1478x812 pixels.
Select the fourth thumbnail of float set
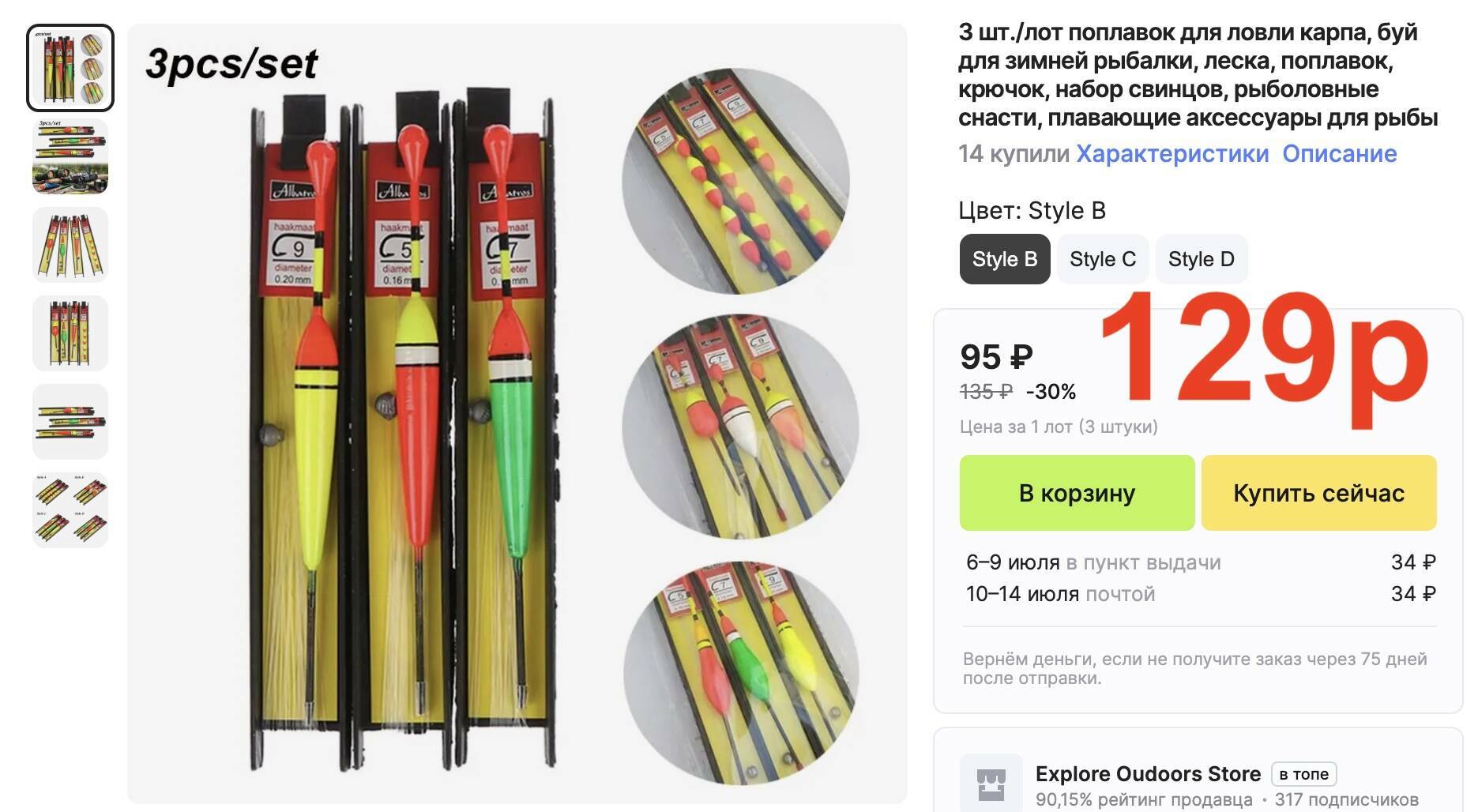70,333
